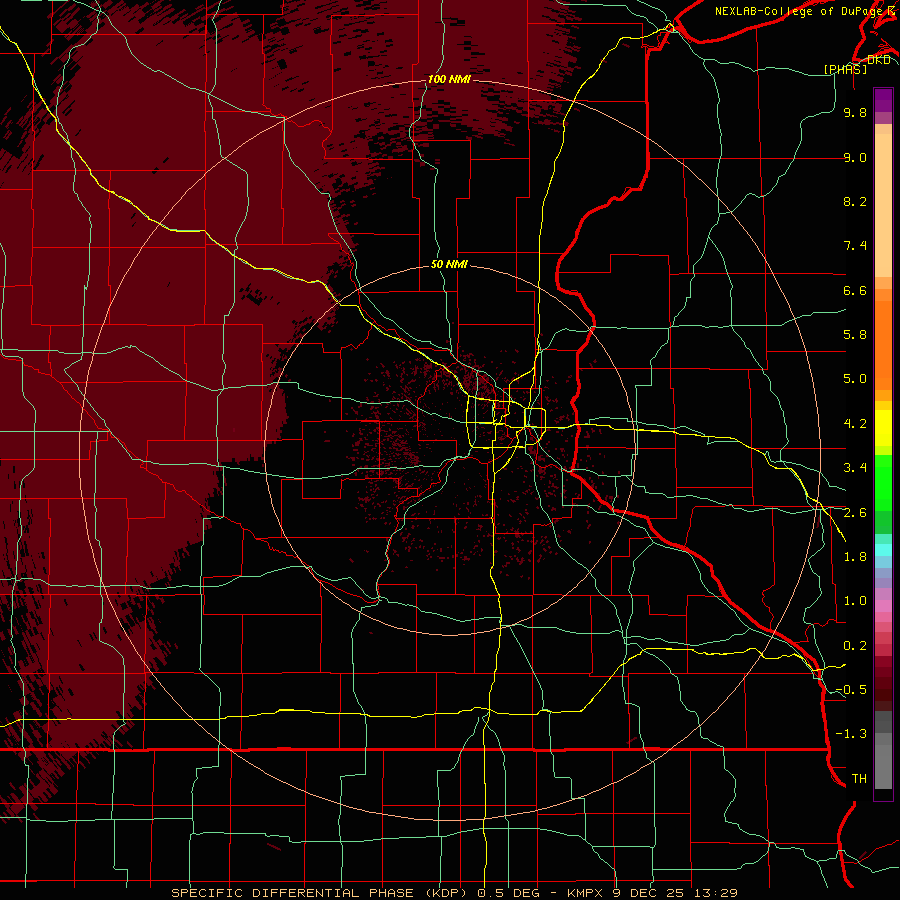This screenshot has height=900, width=900.
Task: Click the 3.4 value on the scale
Action: coord(855,468)
